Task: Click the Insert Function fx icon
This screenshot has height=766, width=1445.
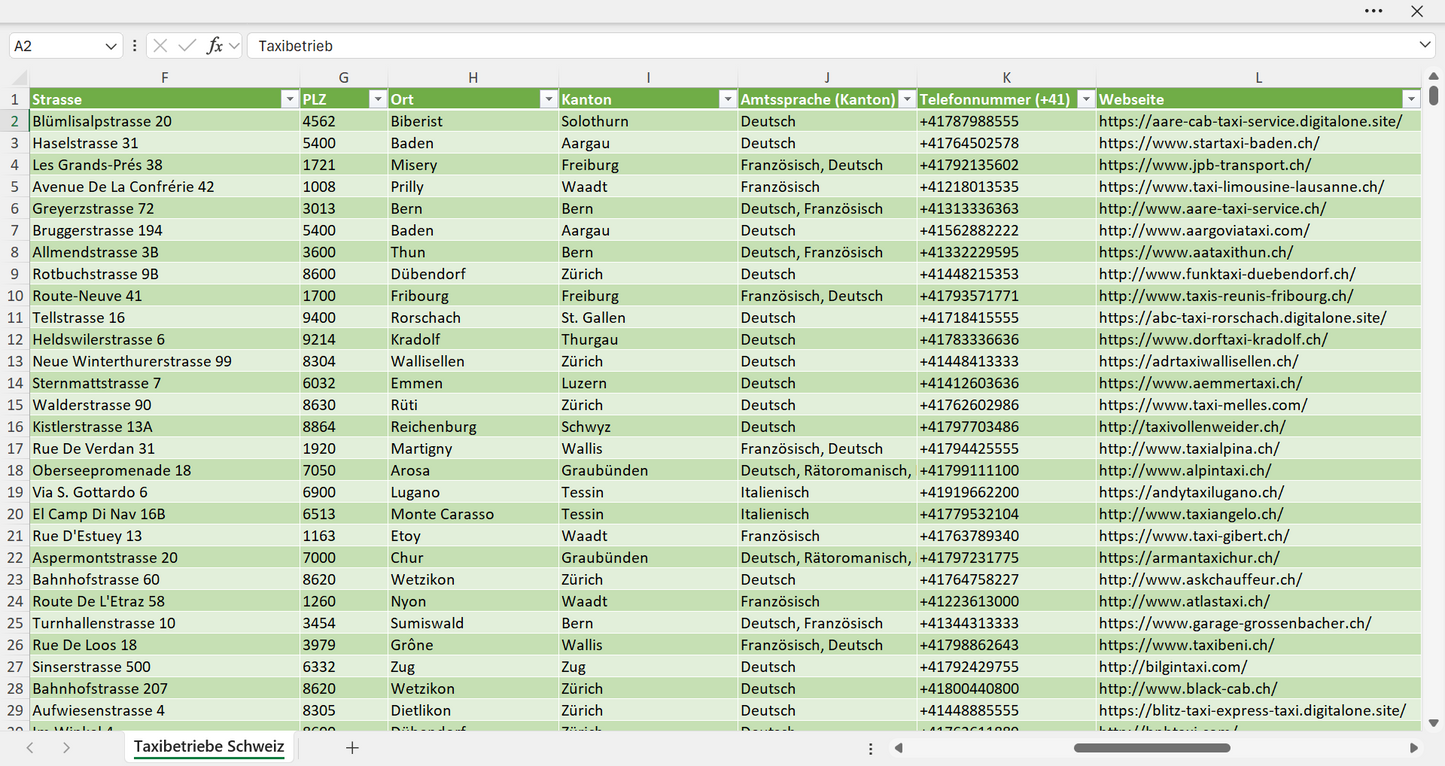Action: [214, 46]
